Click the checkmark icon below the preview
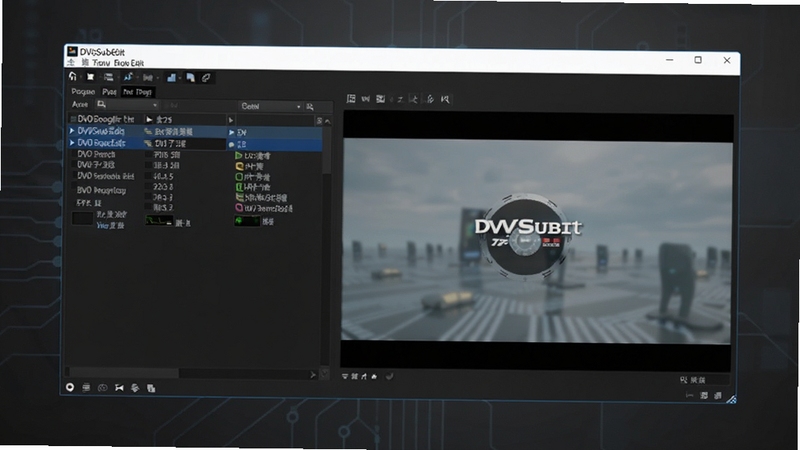The width and height of the screenshot is (800, 450). click(x=389, y=377)
